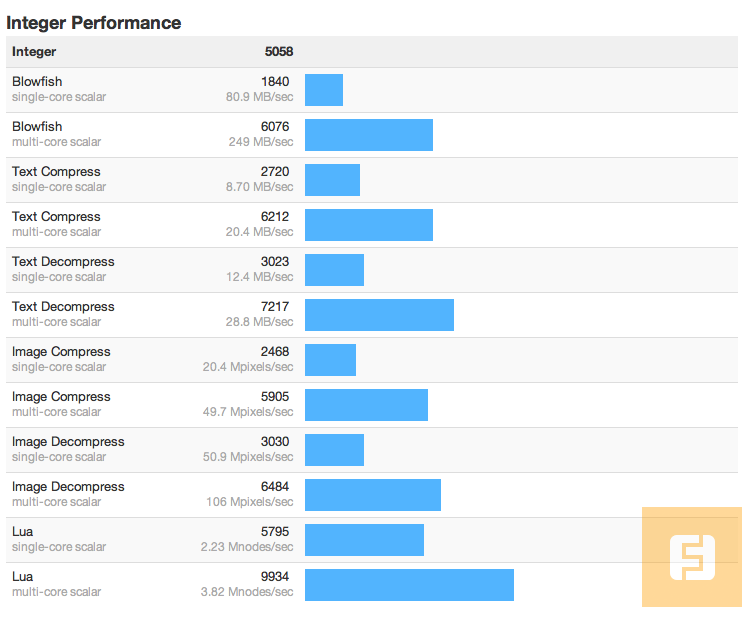Click the Text Decompress multi-core bar
This screenshot has width=754, height=622.
click(x=379, y=315)
